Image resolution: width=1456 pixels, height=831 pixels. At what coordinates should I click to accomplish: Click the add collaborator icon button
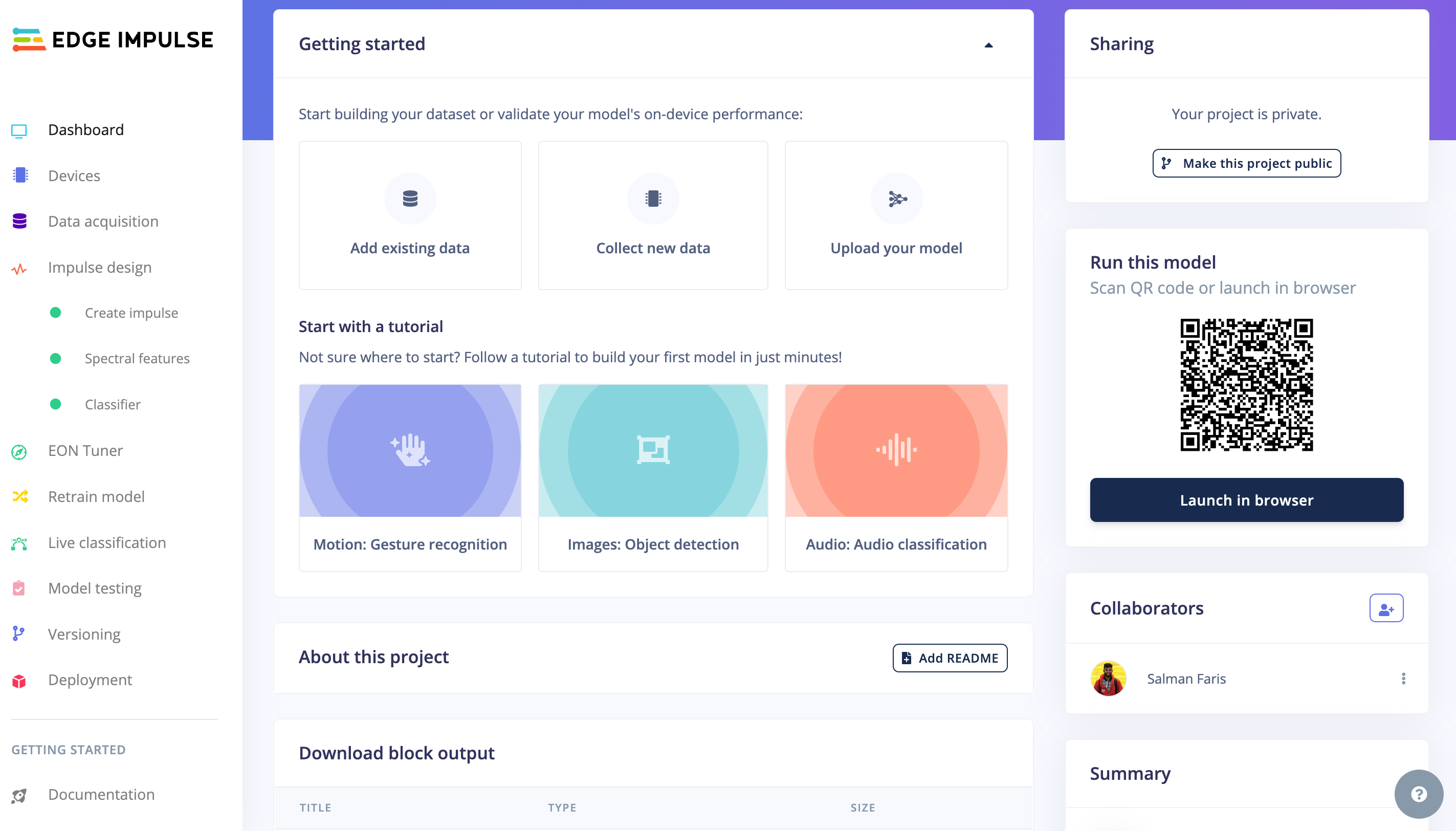tap(1386, 608)
